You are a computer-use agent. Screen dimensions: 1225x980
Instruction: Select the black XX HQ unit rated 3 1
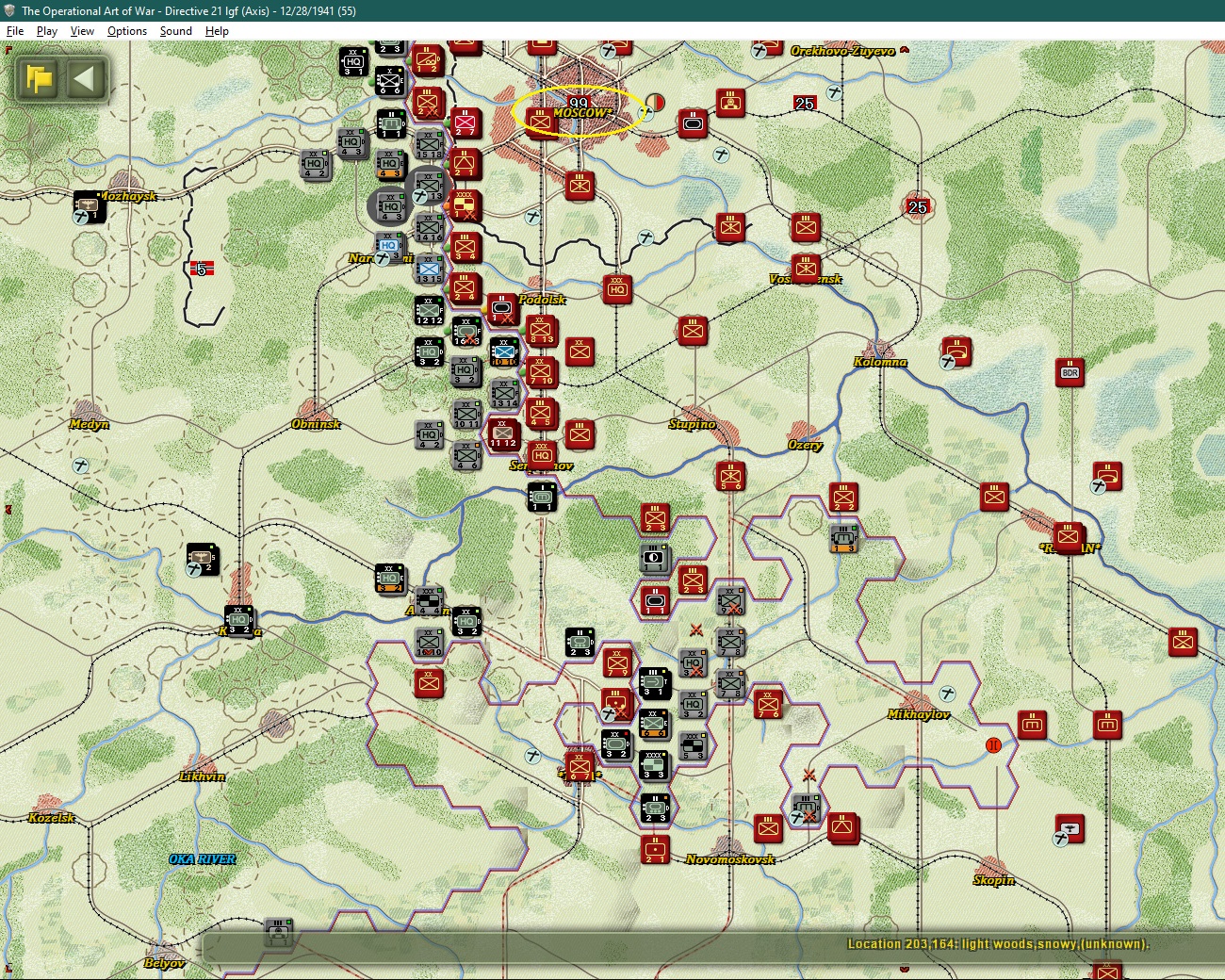click(353, 61)
